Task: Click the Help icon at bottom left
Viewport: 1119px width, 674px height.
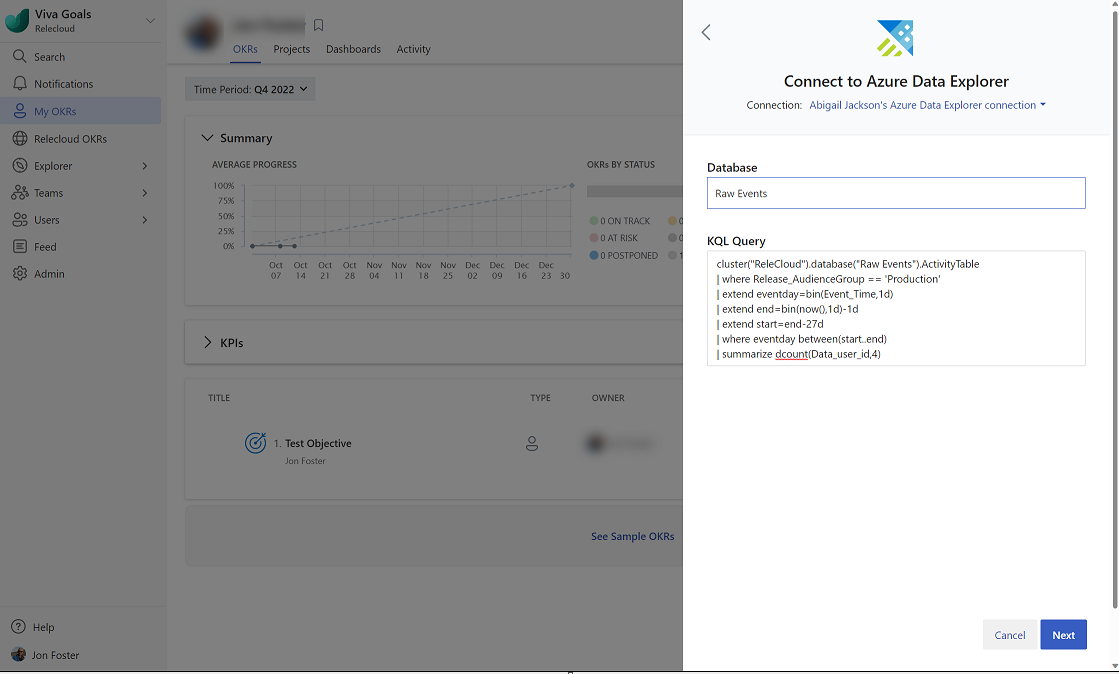Action: click(x=19, y=627)
